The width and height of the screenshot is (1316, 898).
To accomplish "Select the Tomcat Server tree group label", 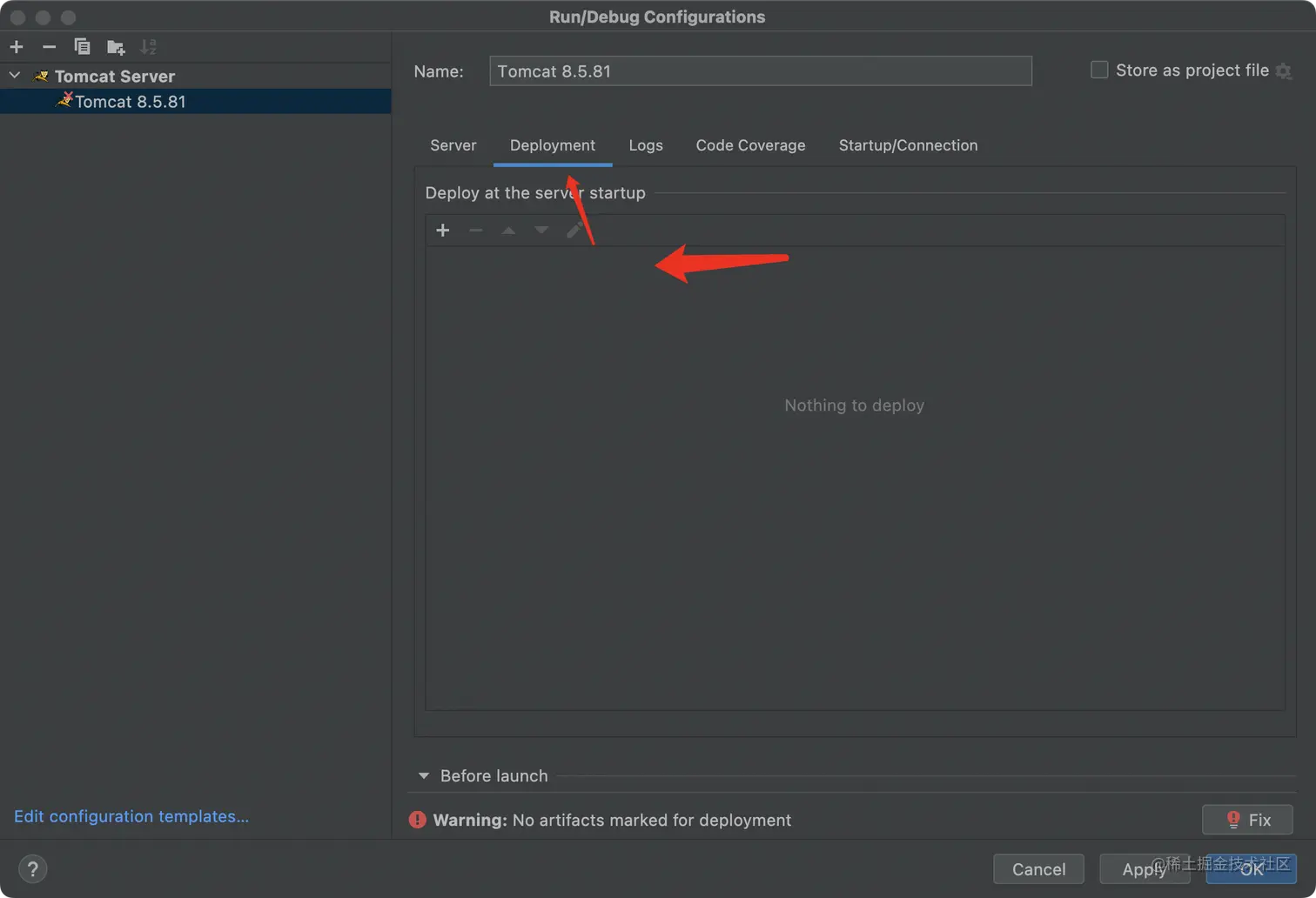I will tap(115, 77).
